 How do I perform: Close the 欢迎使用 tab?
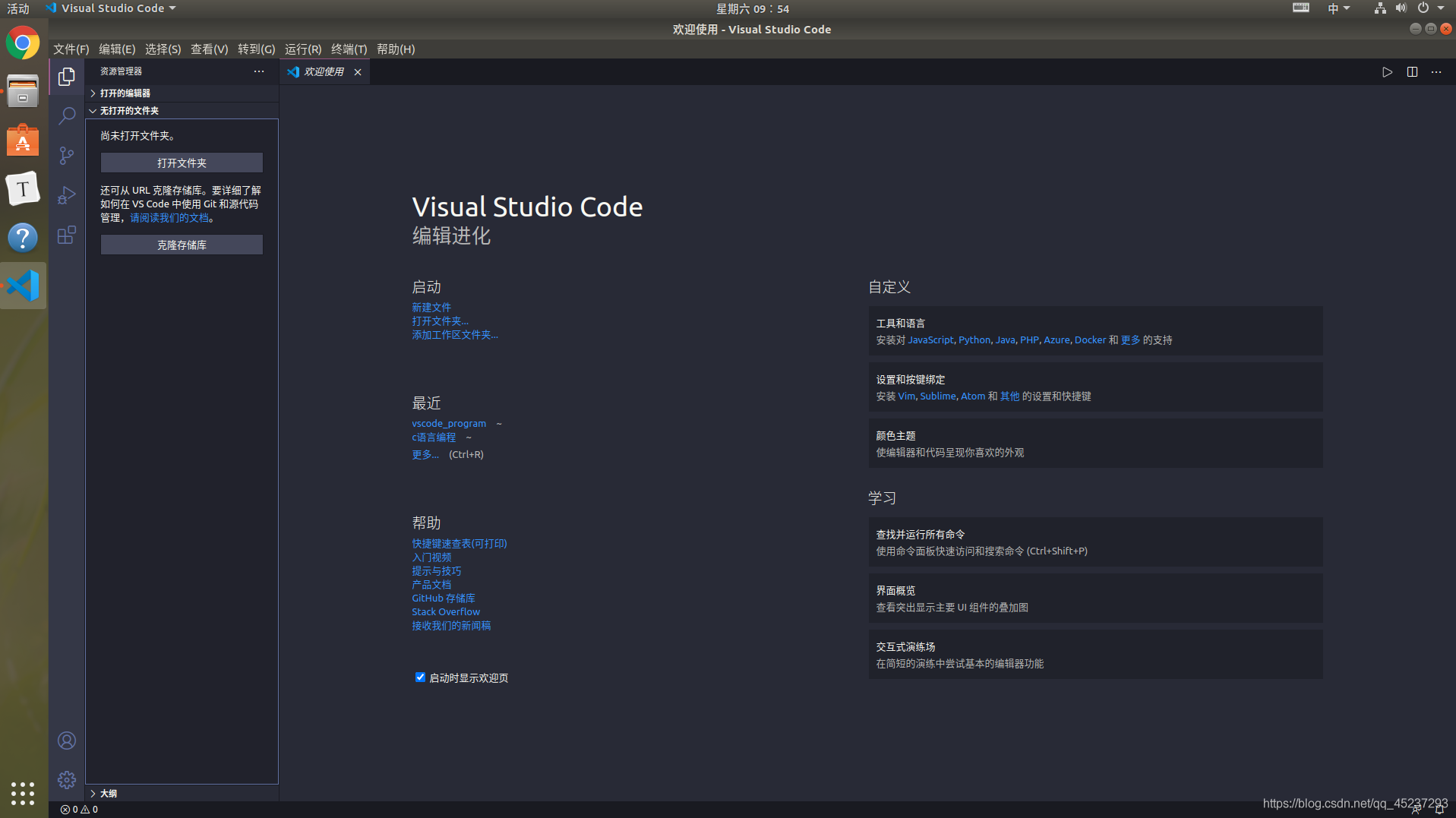358,72
